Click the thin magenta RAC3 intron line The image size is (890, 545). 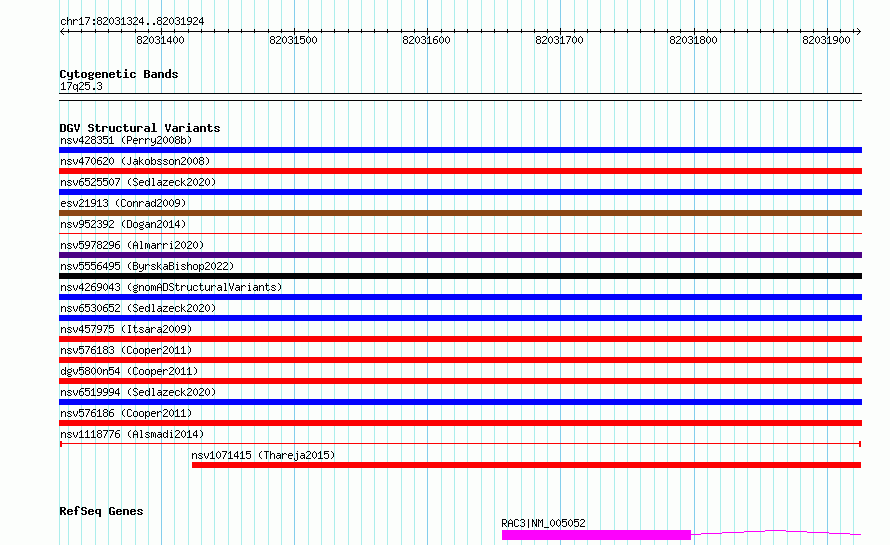click(776, 533)
